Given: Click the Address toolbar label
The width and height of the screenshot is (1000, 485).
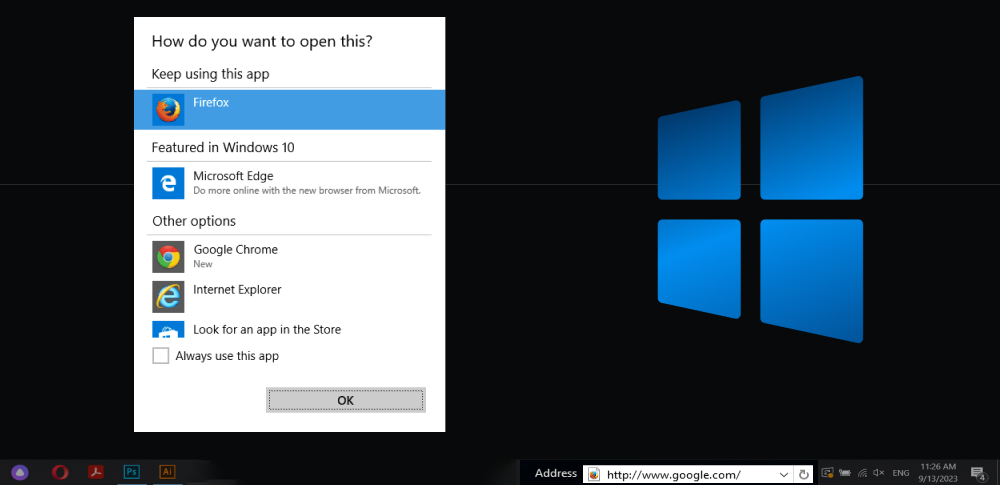Looking at the screenshot, I should coord(556,474).
